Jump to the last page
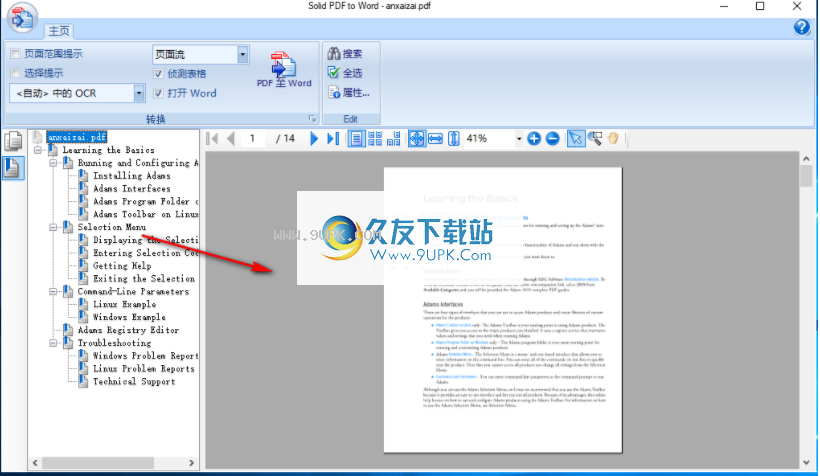Viewport: 820px width, 476px height. coord(333,139)
